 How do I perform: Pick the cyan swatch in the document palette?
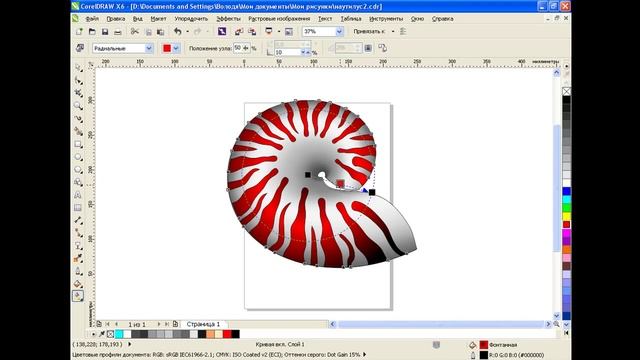pos(119,334)
